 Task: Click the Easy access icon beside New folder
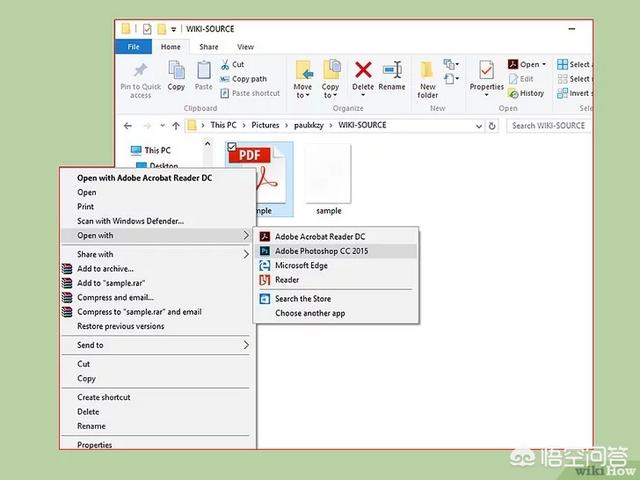pos(451,78)
